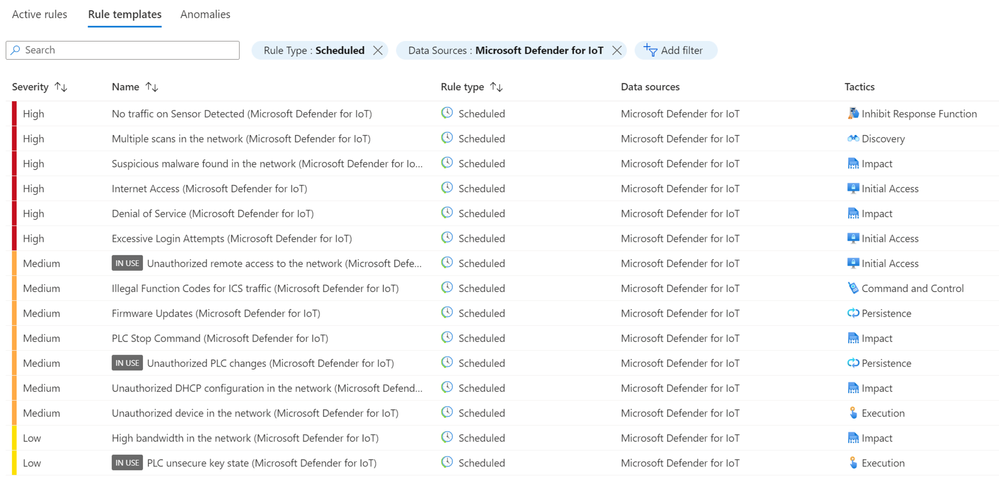This screenshot has width=999, height=479.
Task: Sort rule templates by Name
Action: click(x=152, y=88)
